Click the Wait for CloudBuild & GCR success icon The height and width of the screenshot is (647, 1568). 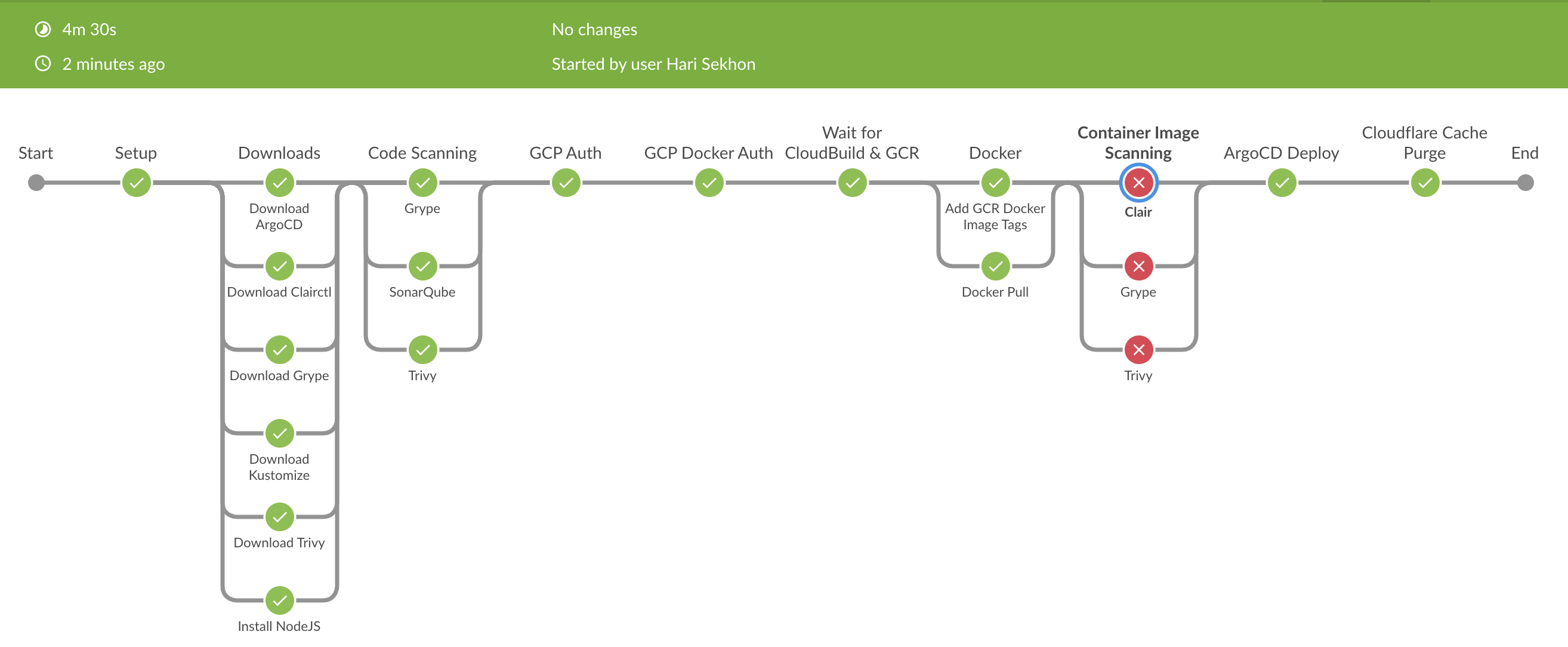tap(849, 184)
